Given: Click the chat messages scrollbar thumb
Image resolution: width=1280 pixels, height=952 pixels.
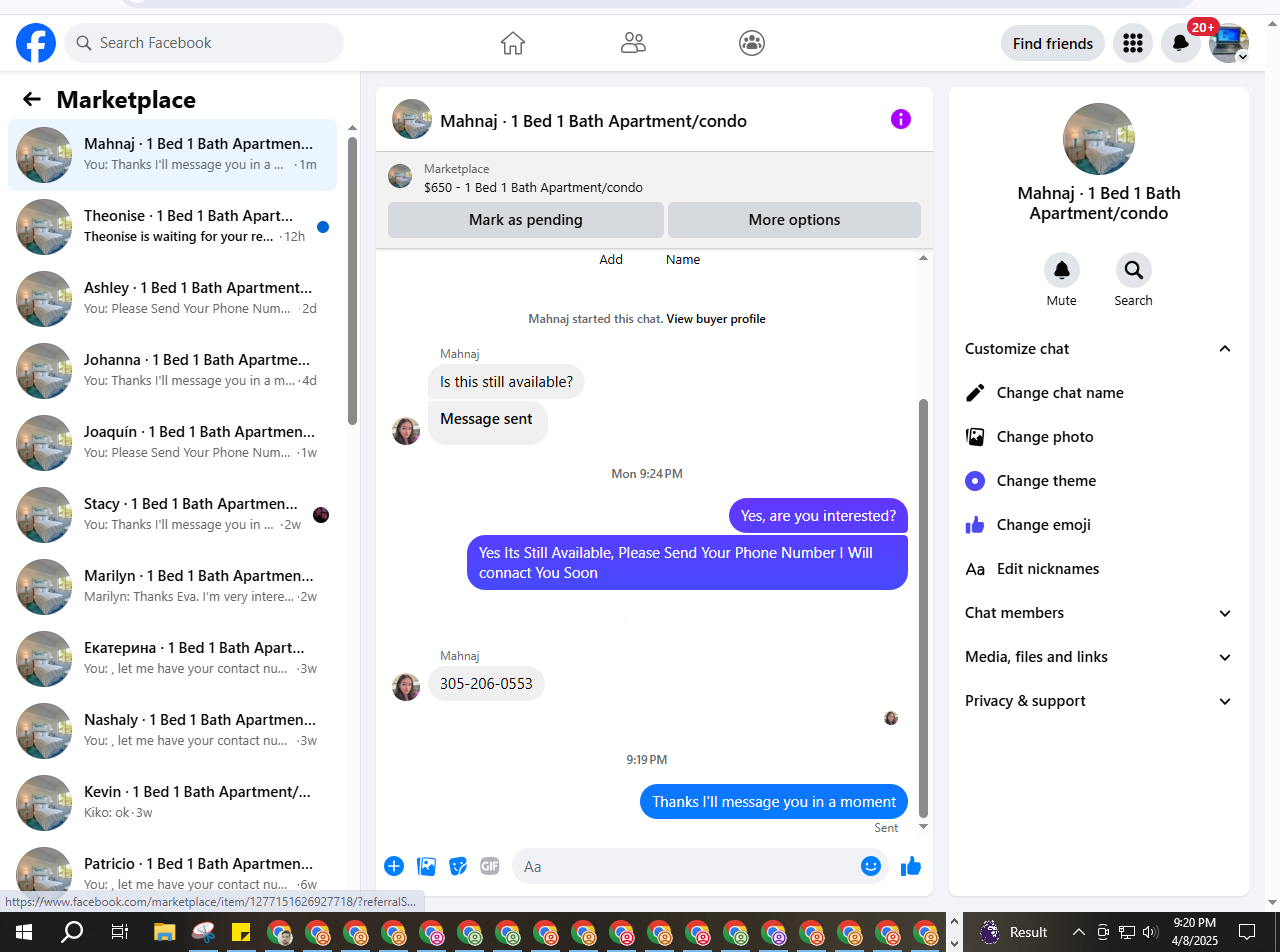Looking at the screenshot, I should pyautogui.click(x=923, y=607).
